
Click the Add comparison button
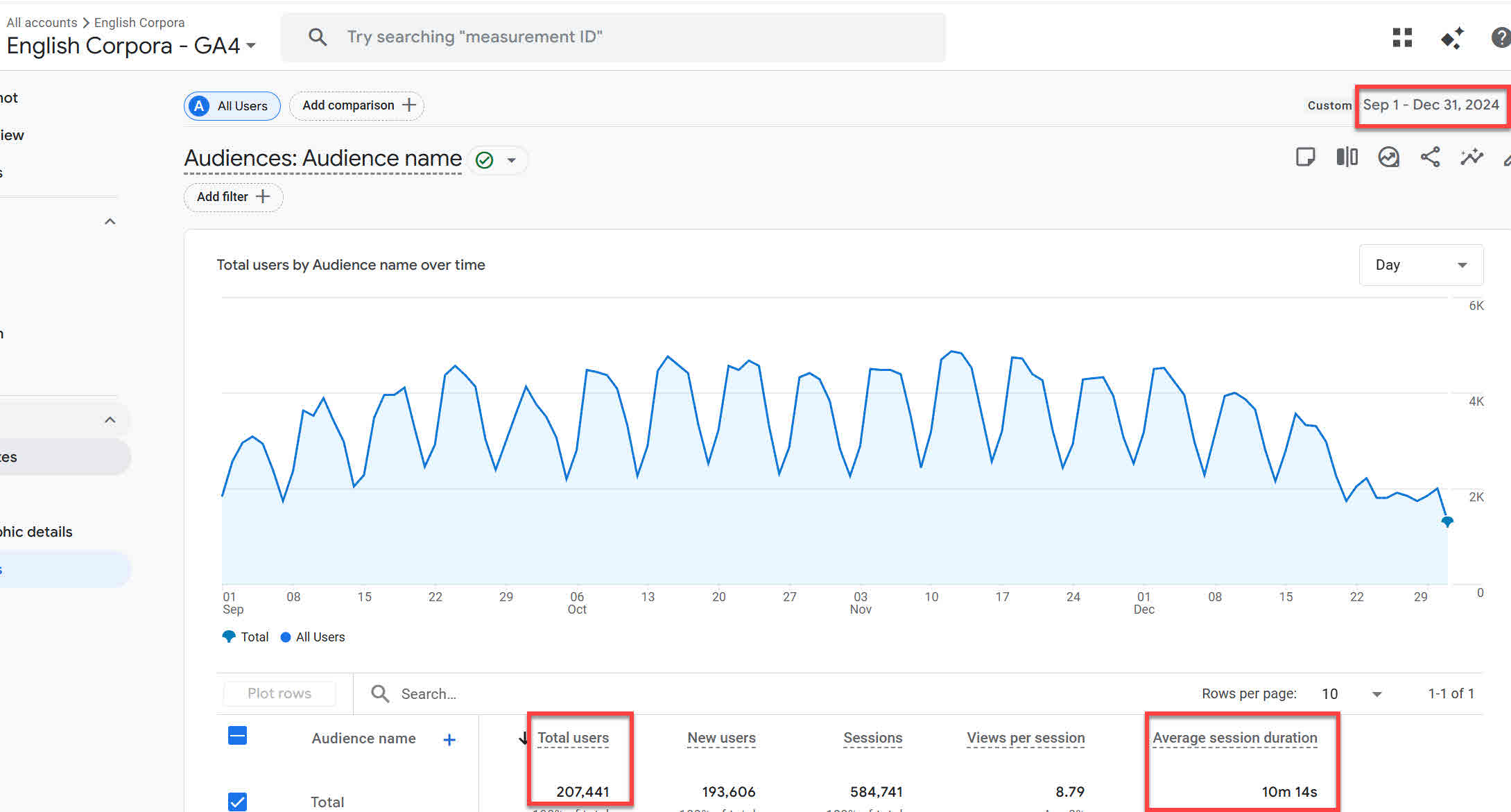point(357,105)
